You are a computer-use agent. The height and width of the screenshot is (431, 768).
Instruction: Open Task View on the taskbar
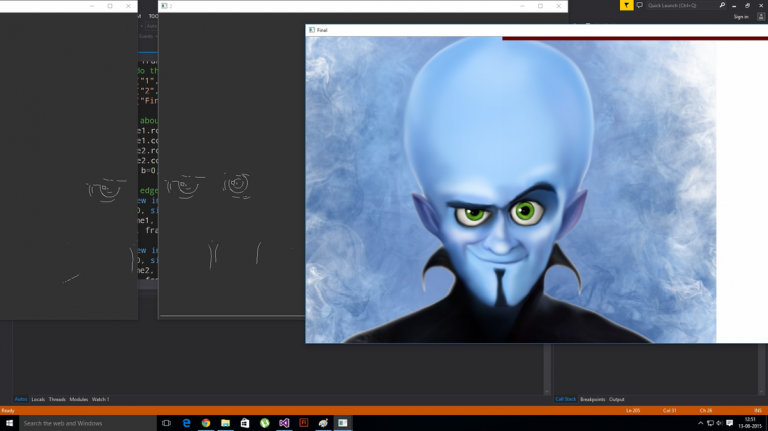[167, 423]
